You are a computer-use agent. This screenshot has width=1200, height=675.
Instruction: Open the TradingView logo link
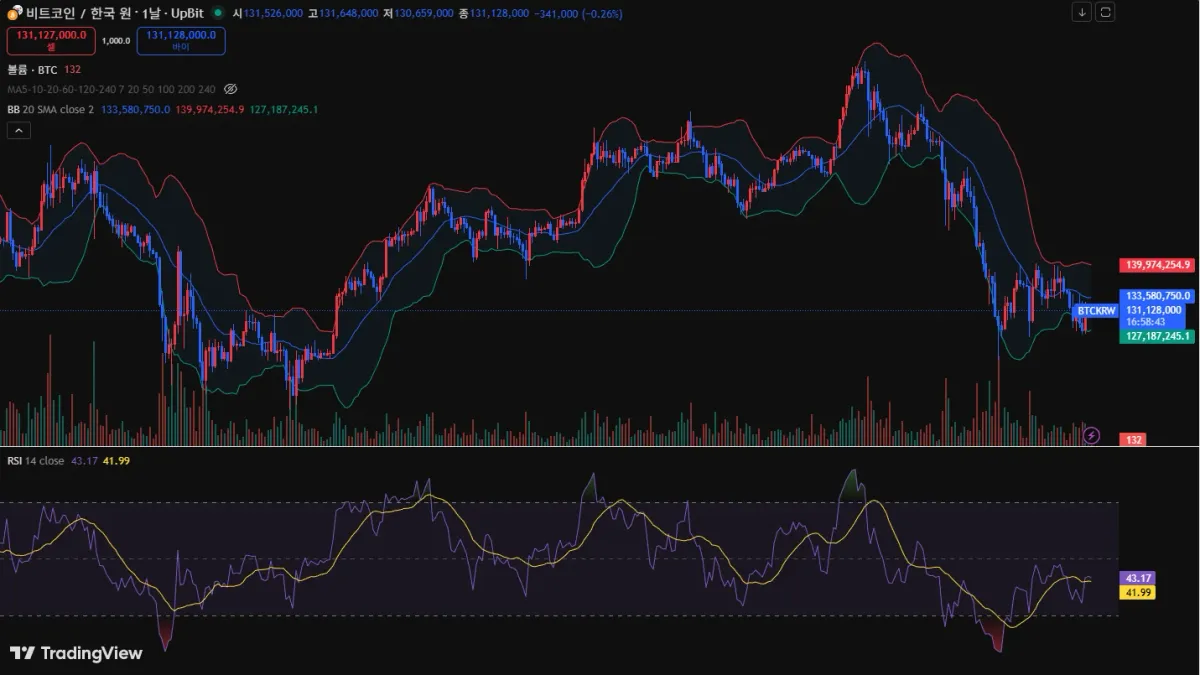76,653
